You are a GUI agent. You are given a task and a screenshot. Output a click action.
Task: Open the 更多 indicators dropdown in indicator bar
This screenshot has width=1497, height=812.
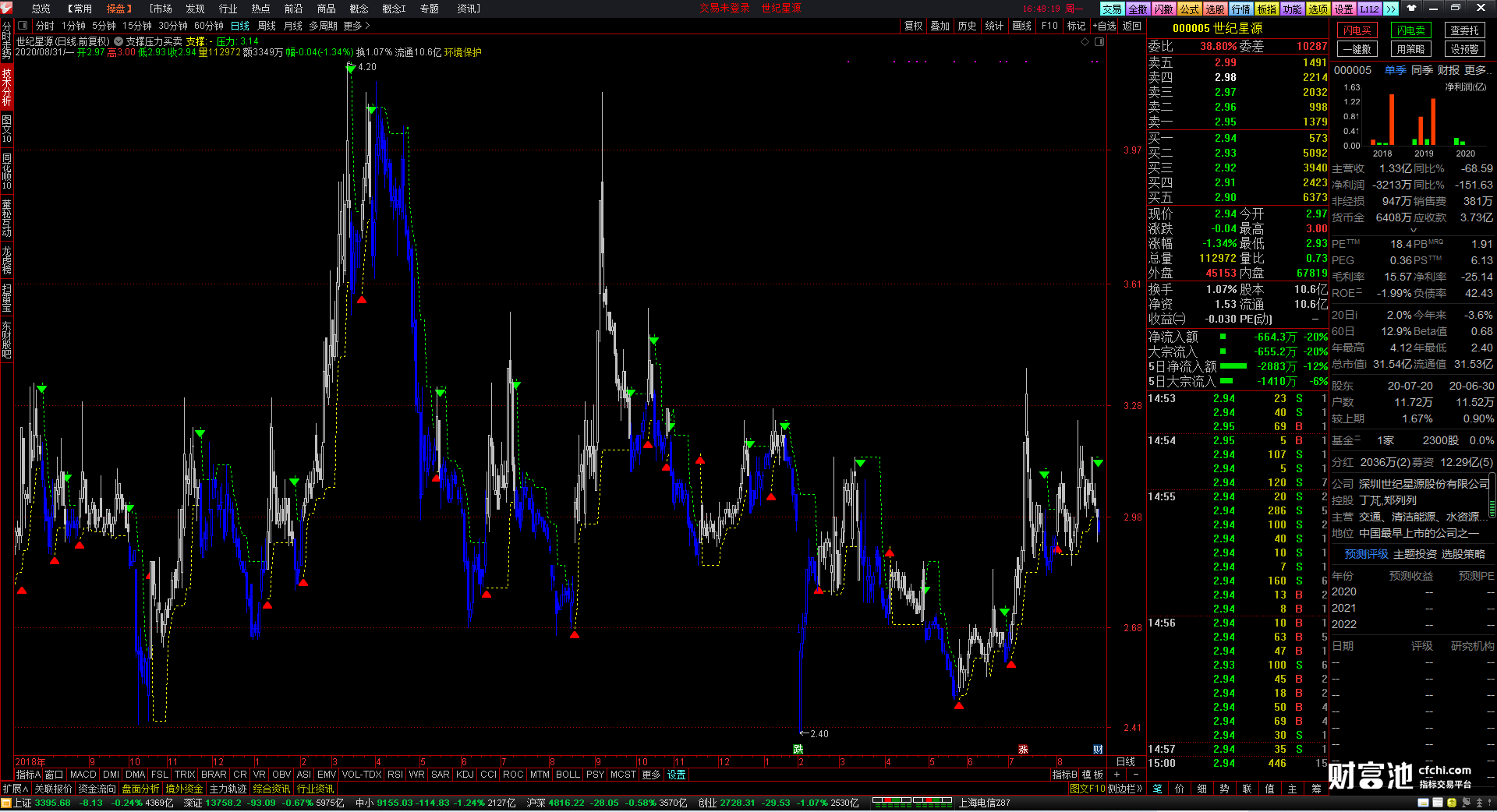(x=651, y=775)
